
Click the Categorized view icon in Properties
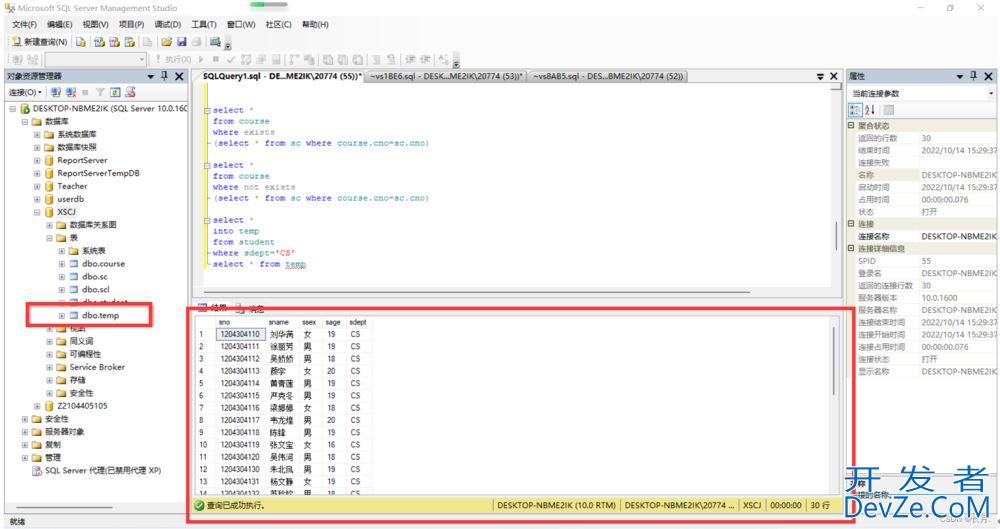point(855,110)
